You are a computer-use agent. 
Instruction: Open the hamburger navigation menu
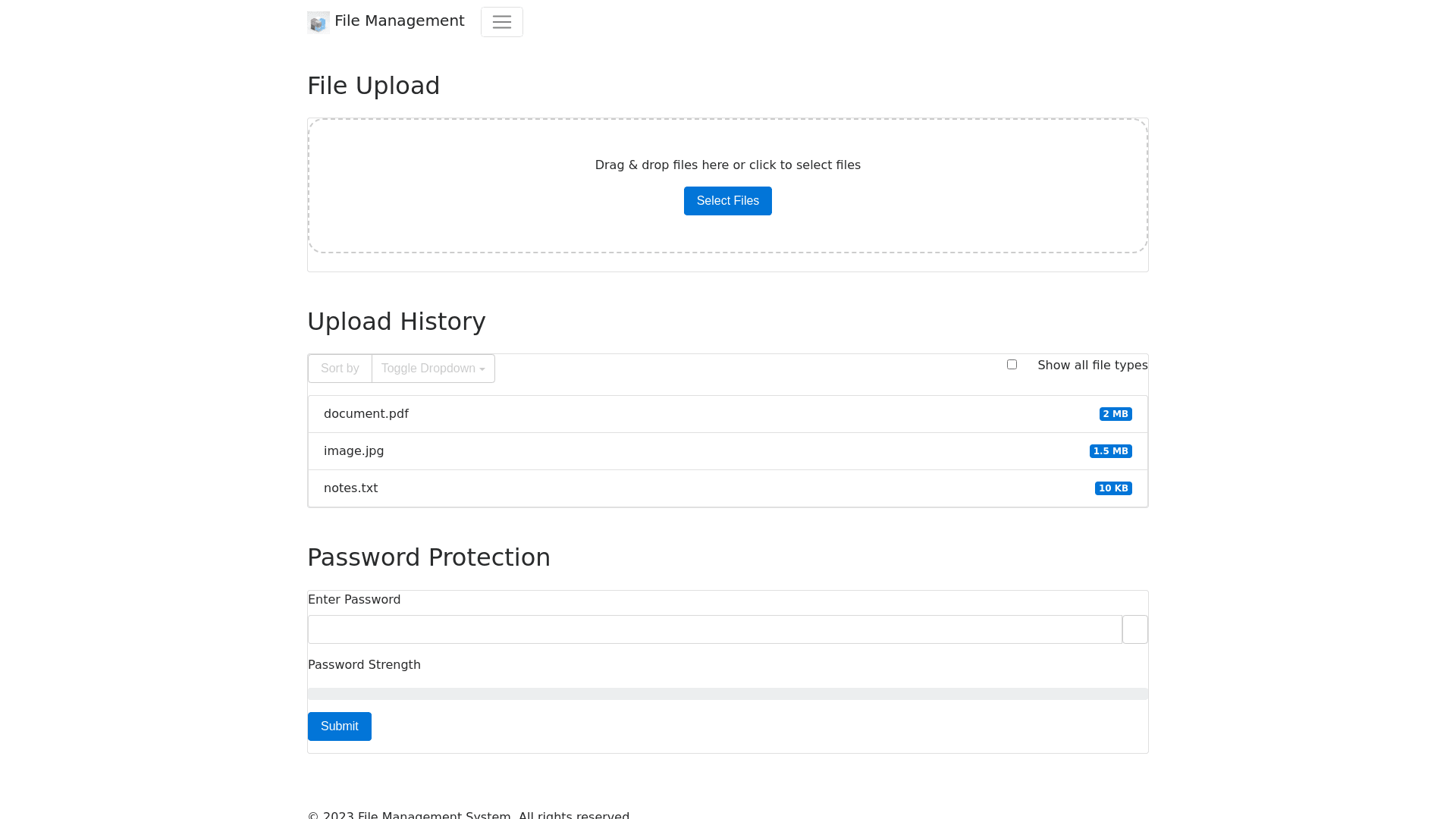click(501, 22)
